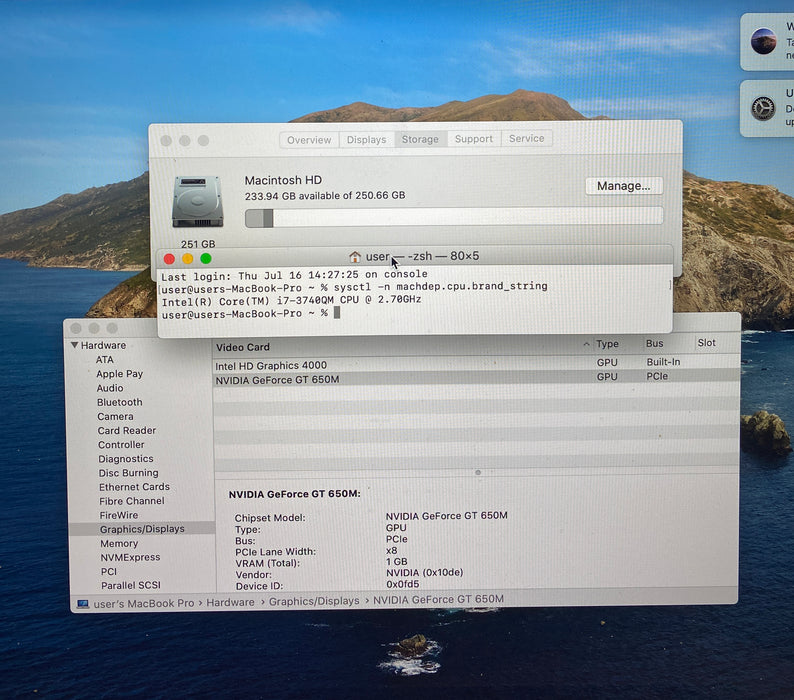This screenshot has height=700, width=794.
Task: Open Memory hardware info
Action: (x=119, y=543)
